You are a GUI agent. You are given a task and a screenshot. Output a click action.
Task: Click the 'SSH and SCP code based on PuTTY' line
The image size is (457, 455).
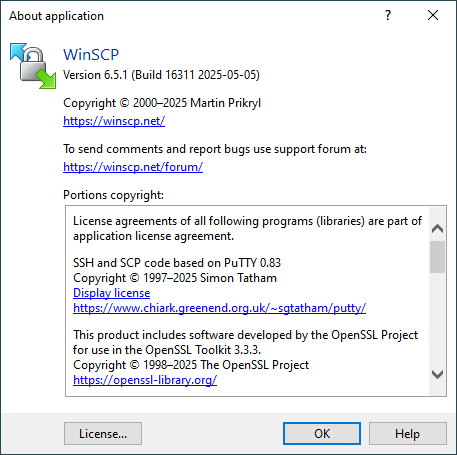point(177,263)
